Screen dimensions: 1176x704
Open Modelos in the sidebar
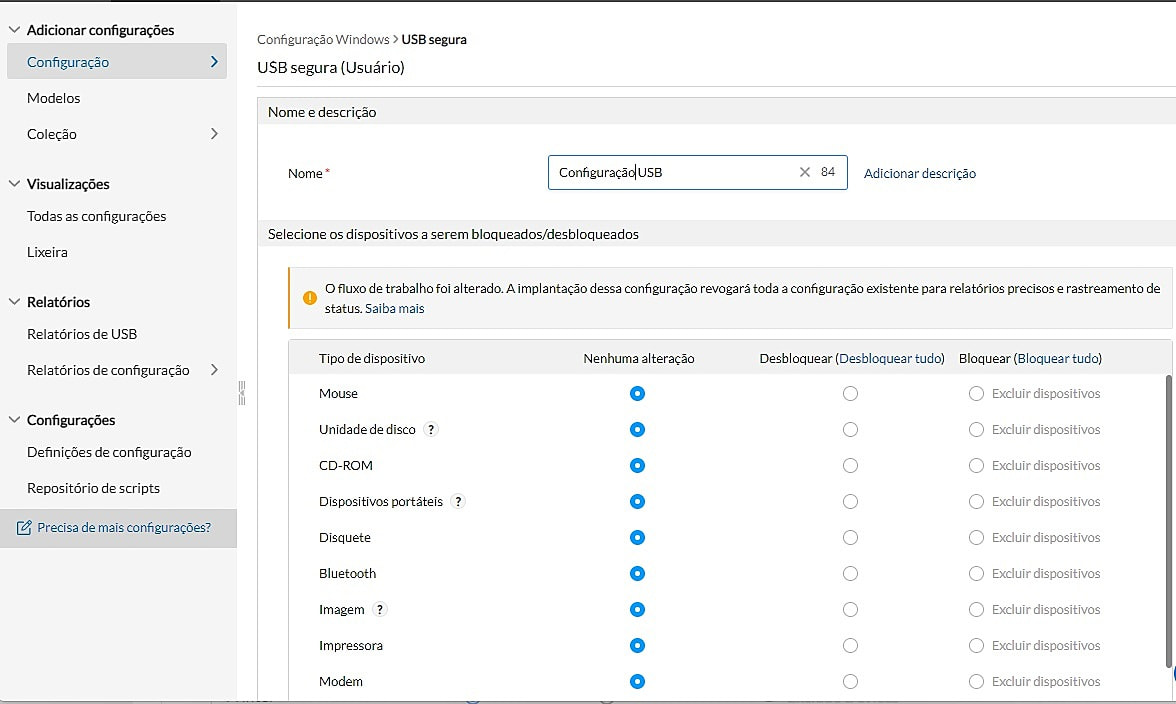point(54,98)
